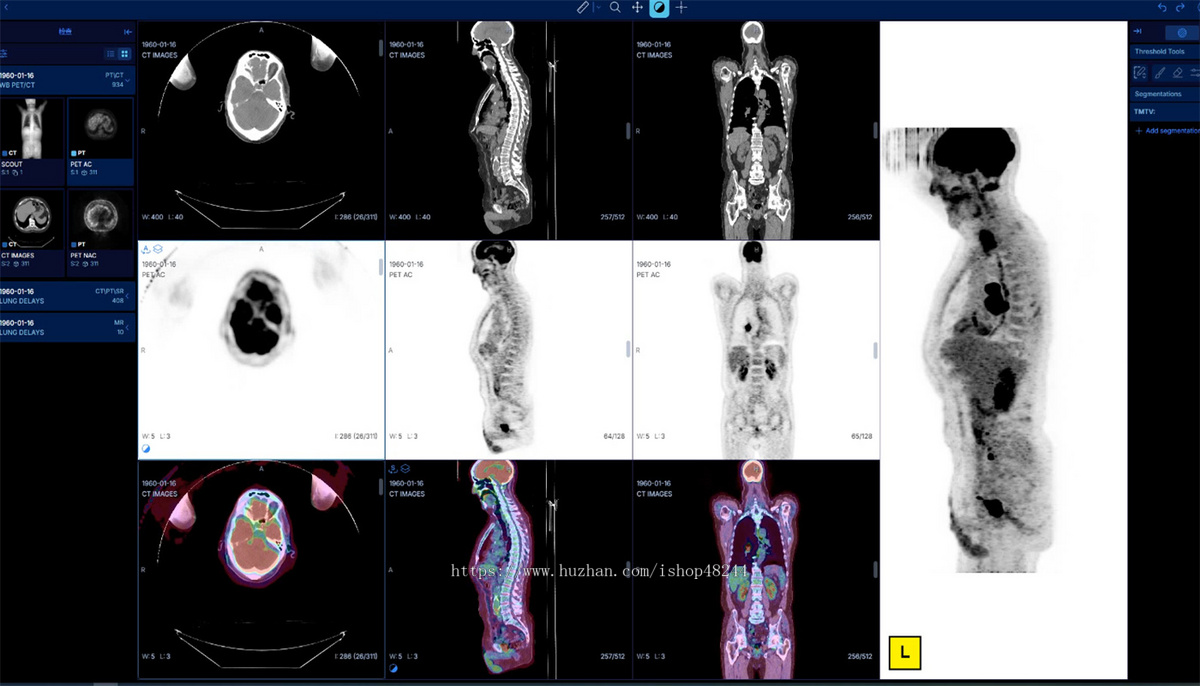The image size is (1200, 686).
Task: Click the orientation icon in fused sagittal viewport
Action: point(394,468)
